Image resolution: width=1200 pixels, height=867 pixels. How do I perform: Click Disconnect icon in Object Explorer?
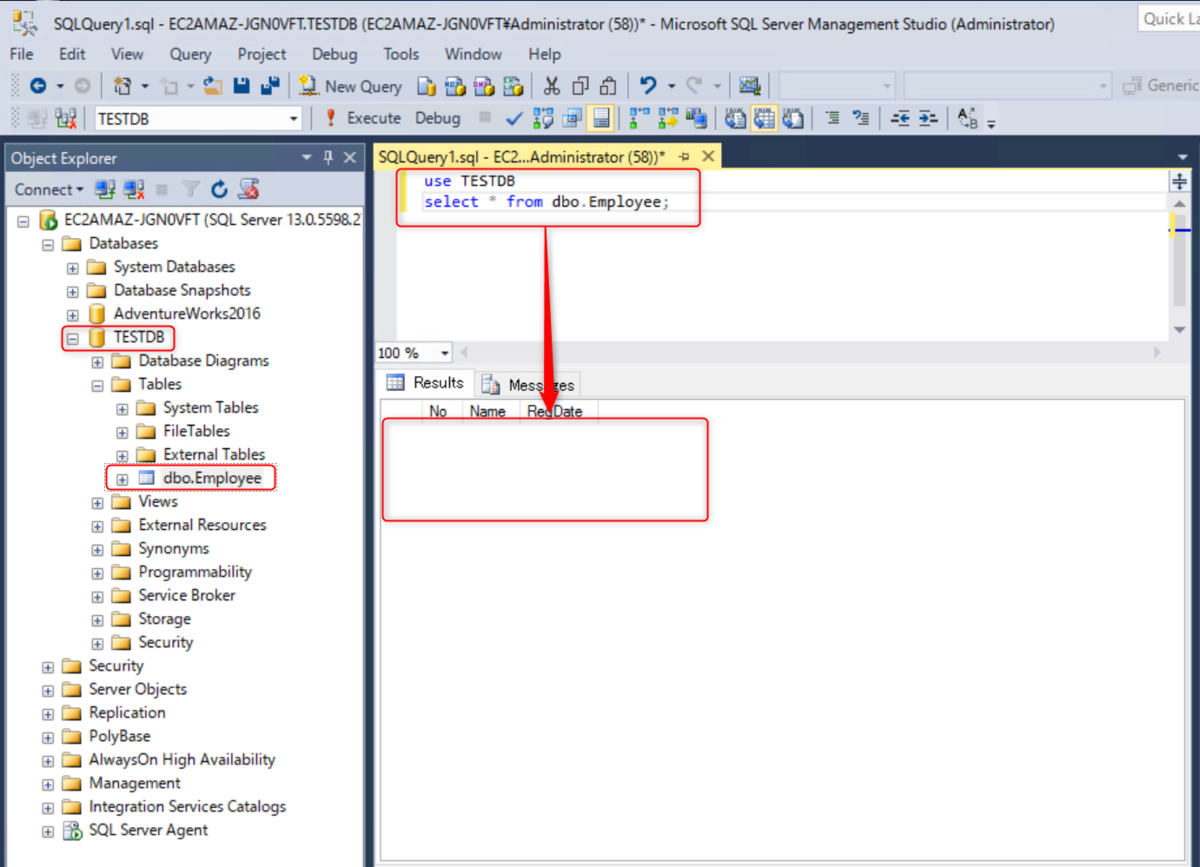tap(133, 189)
